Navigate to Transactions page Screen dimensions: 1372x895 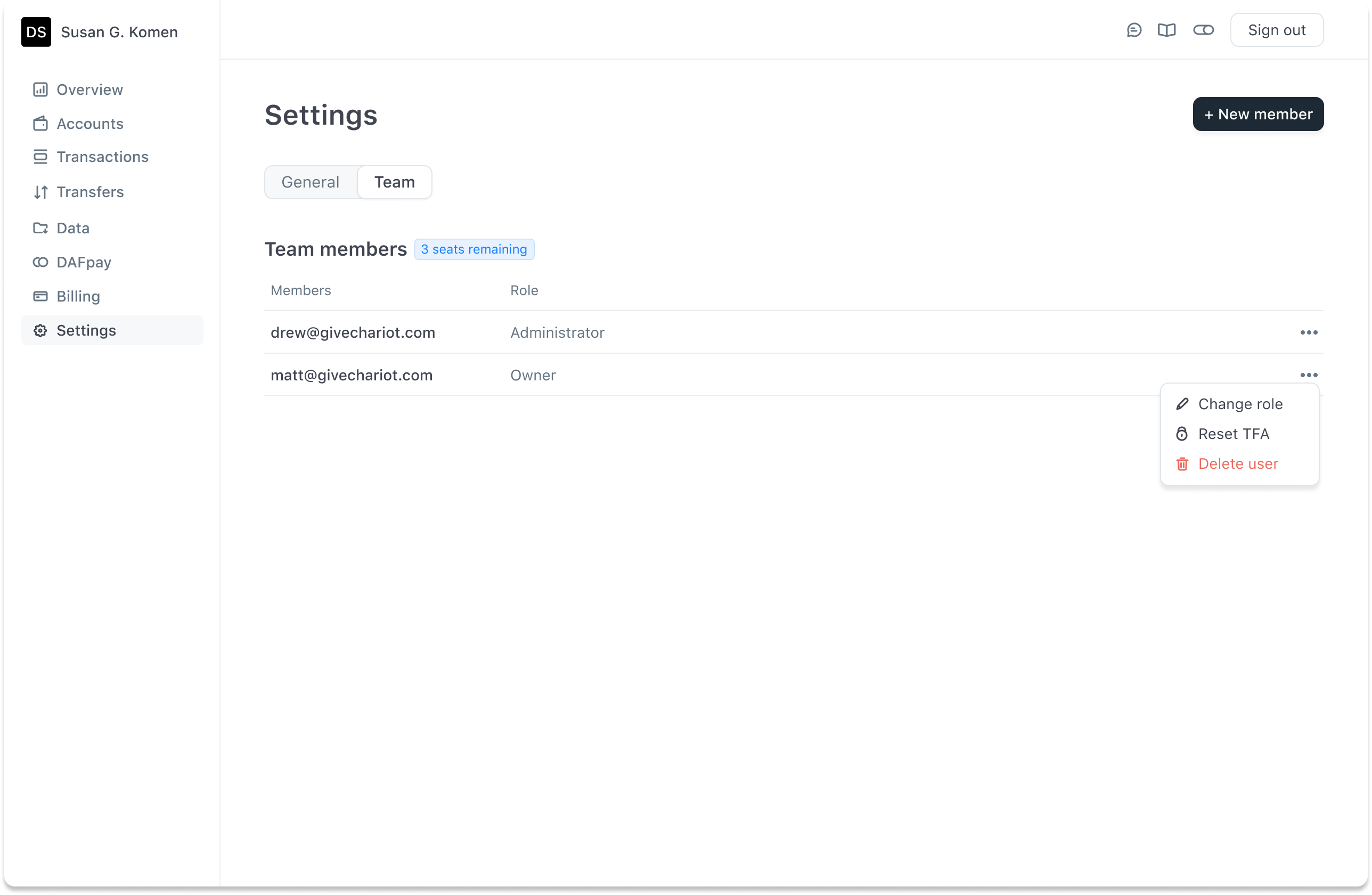pyautogui.click(x=102, y=157)
